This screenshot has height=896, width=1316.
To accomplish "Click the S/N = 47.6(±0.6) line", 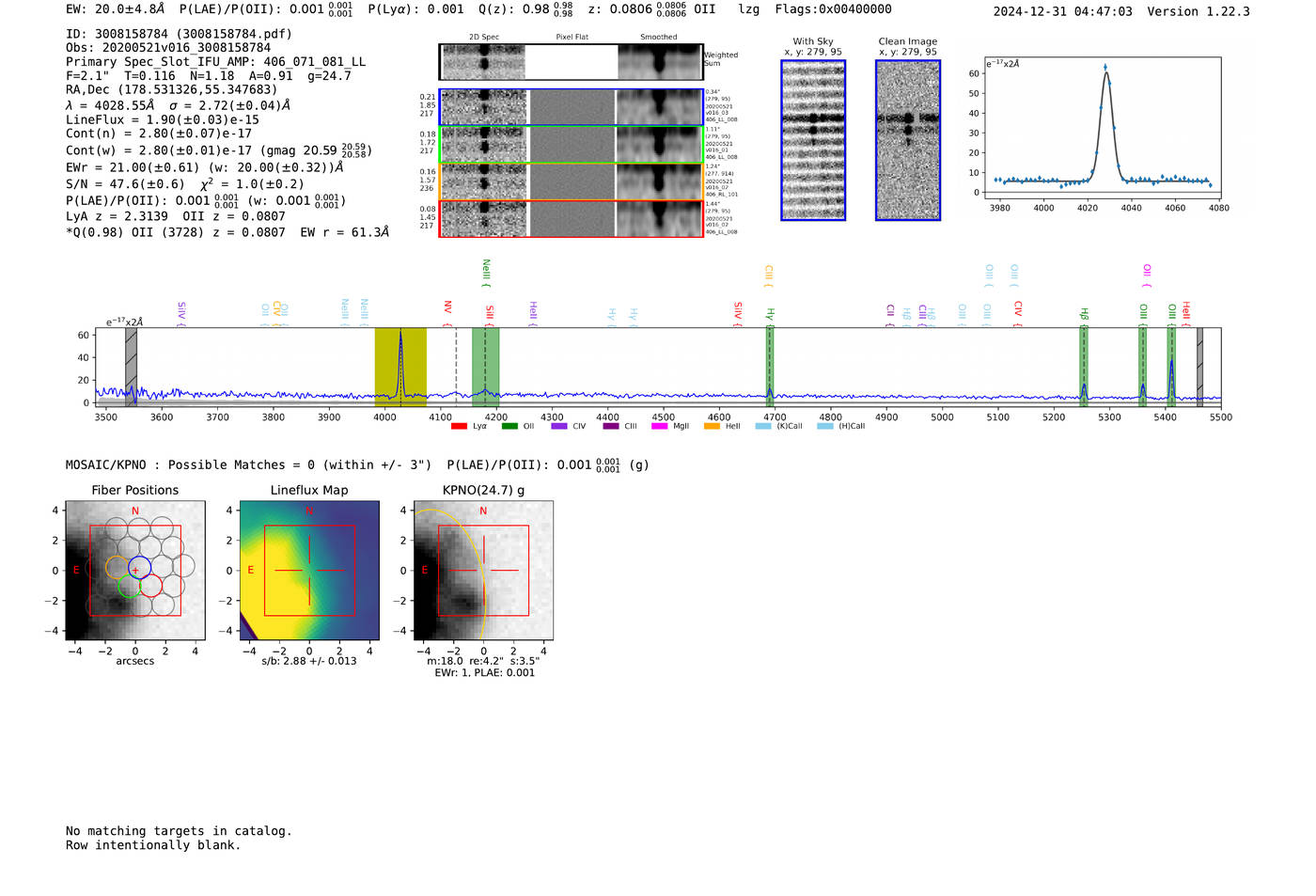I will 185,184.
